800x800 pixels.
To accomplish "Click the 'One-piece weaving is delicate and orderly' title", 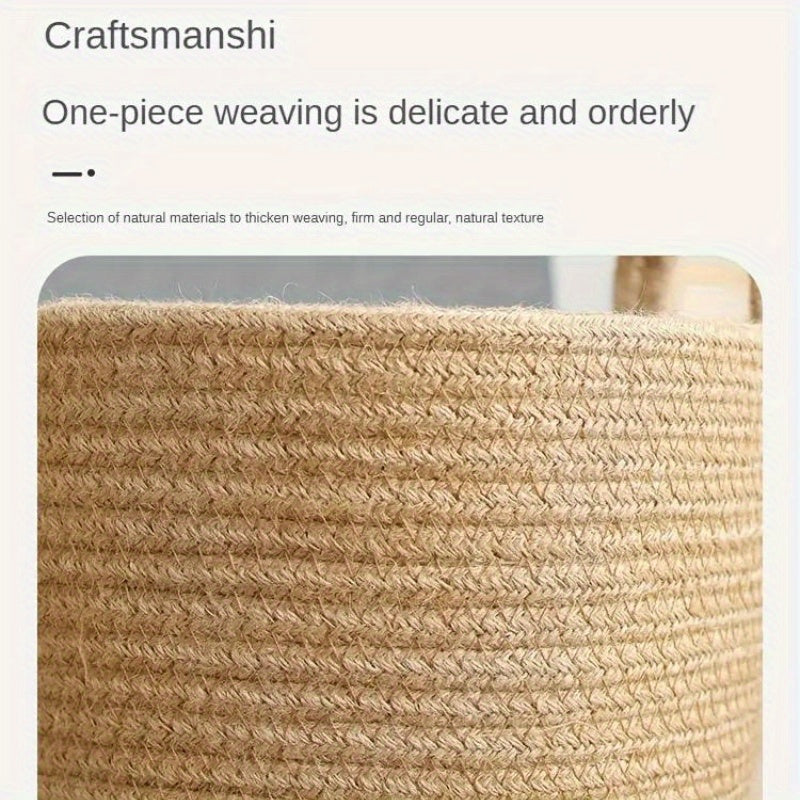I will point(368,113).
